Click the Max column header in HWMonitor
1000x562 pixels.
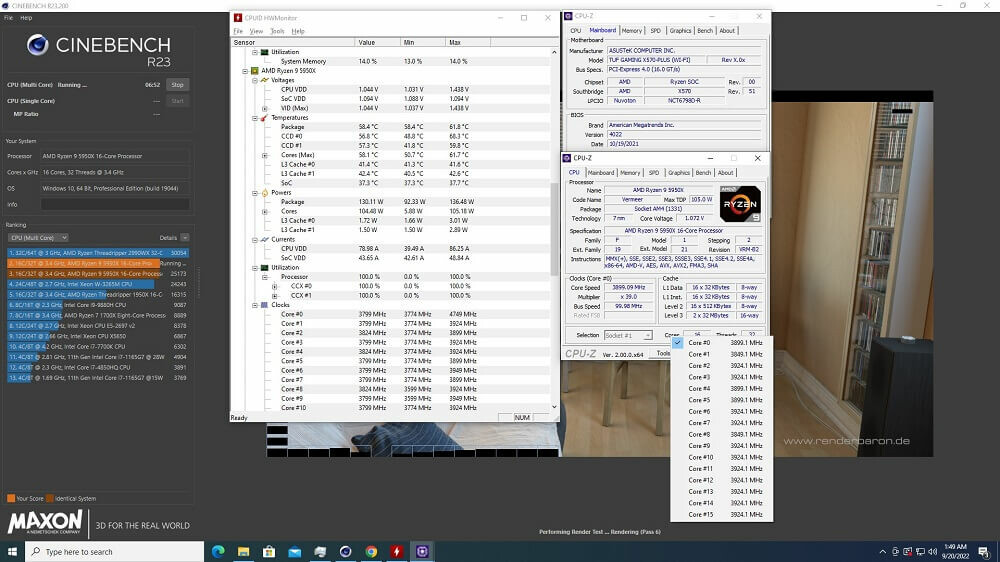tap(467, 42)
